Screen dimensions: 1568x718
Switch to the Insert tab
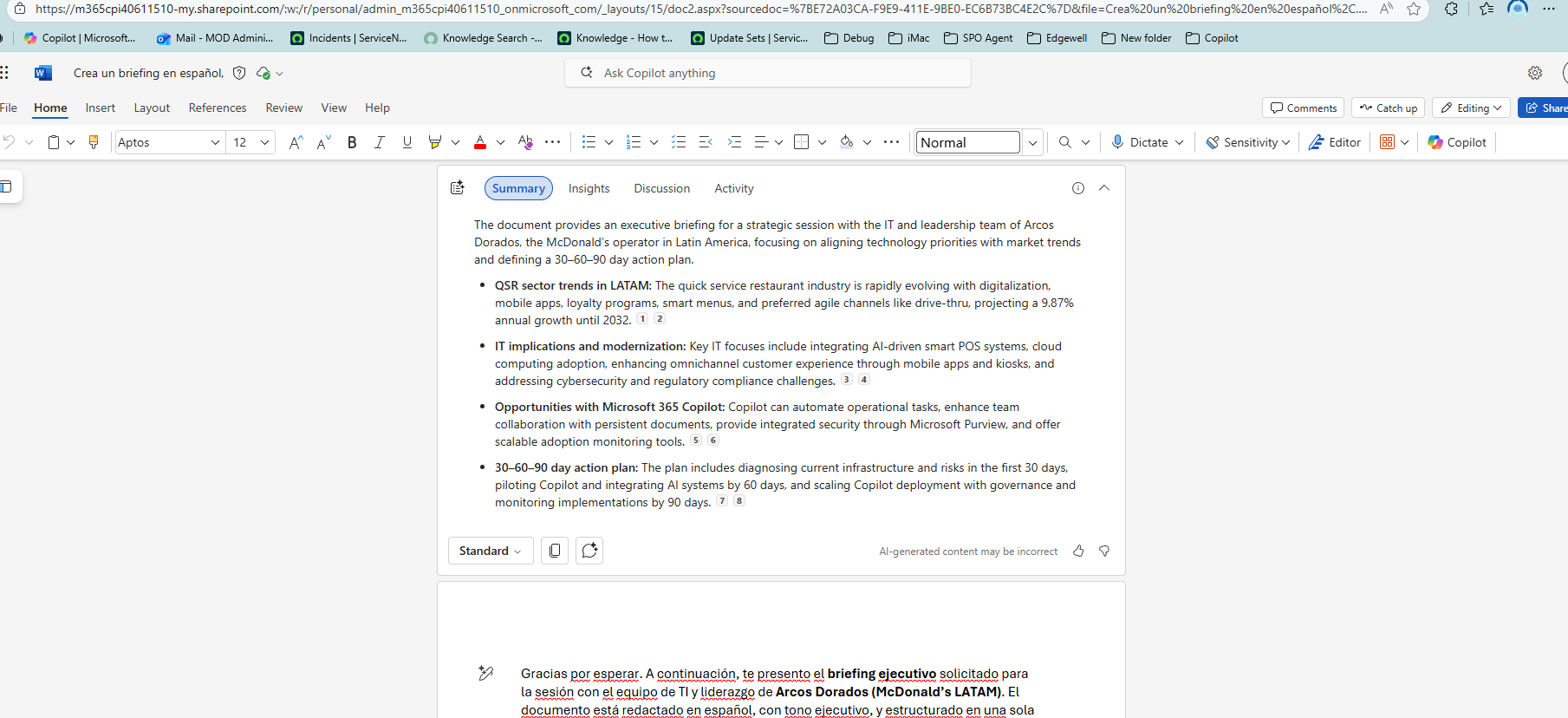(101, 108)
